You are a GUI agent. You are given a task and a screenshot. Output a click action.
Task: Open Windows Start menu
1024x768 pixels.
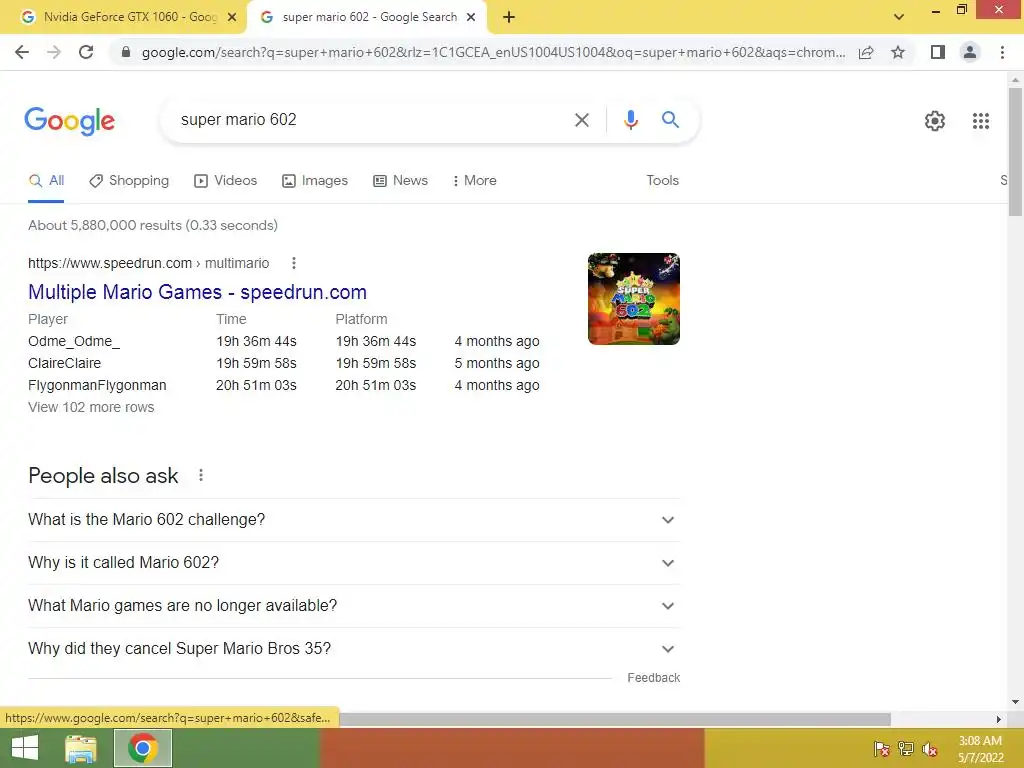tap(25, 748)
